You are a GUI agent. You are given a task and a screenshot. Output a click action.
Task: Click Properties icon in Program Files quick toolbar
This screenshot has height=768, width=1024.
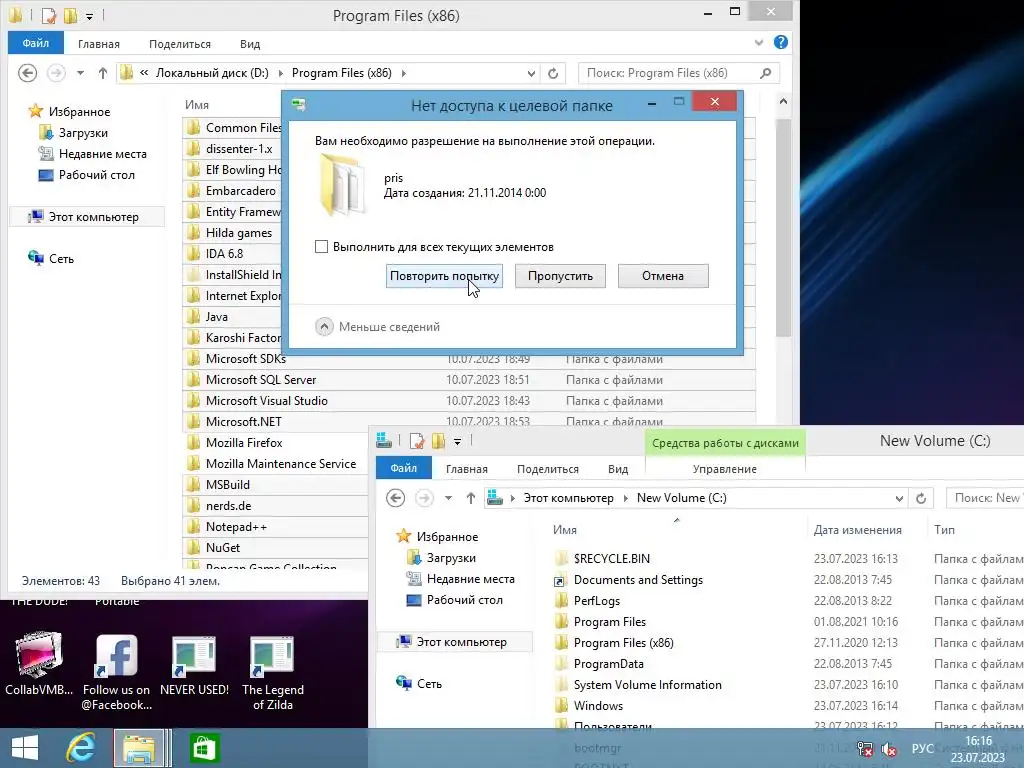(48, 15)
